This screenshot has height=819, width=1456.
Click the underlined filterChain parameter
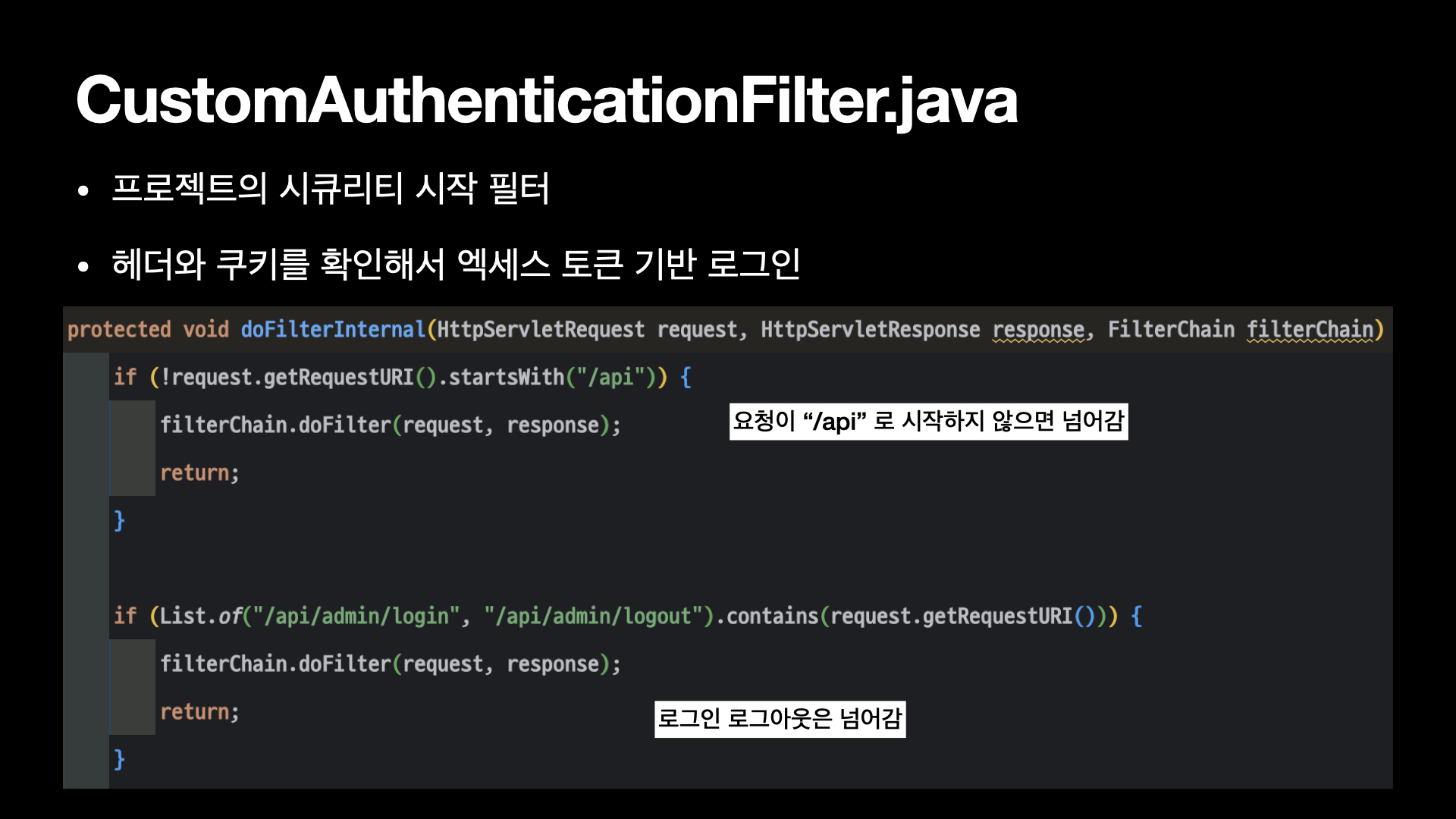coord(1310,330)
